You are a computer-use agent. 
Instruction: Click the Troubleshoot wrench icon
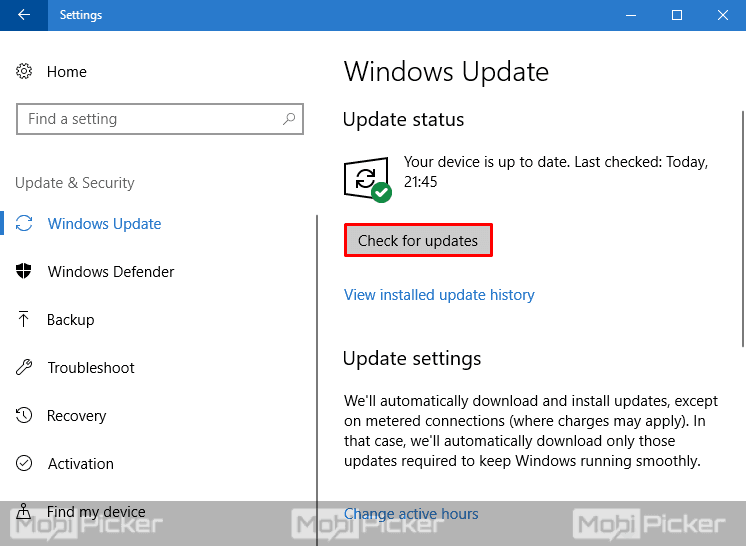pyautogui.click(x=23, y=367)
